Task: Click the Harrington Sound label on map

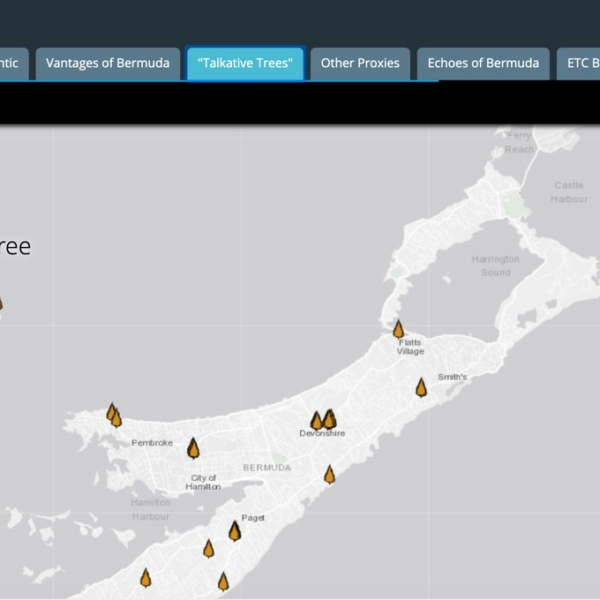Action: coord(495,265)
